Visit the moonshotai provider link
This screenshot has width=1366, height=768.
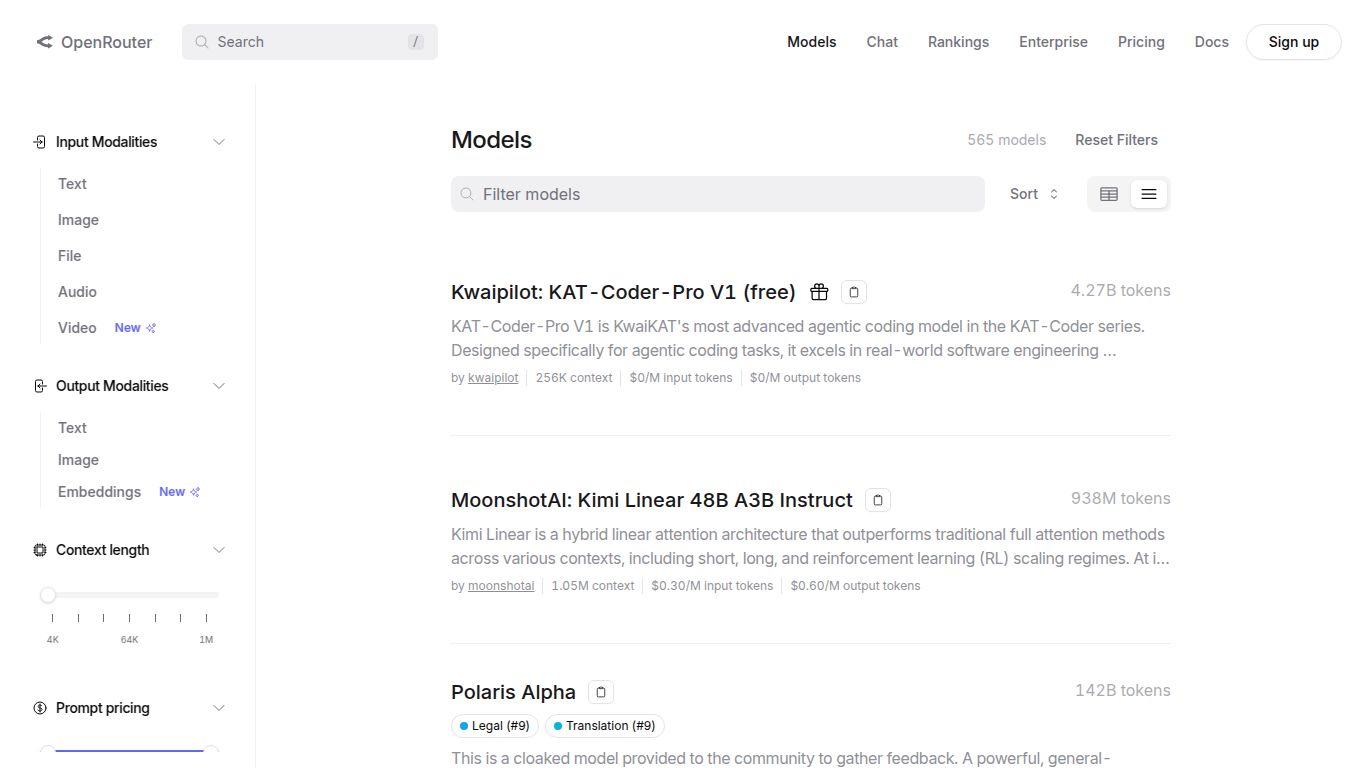[500, 585]
